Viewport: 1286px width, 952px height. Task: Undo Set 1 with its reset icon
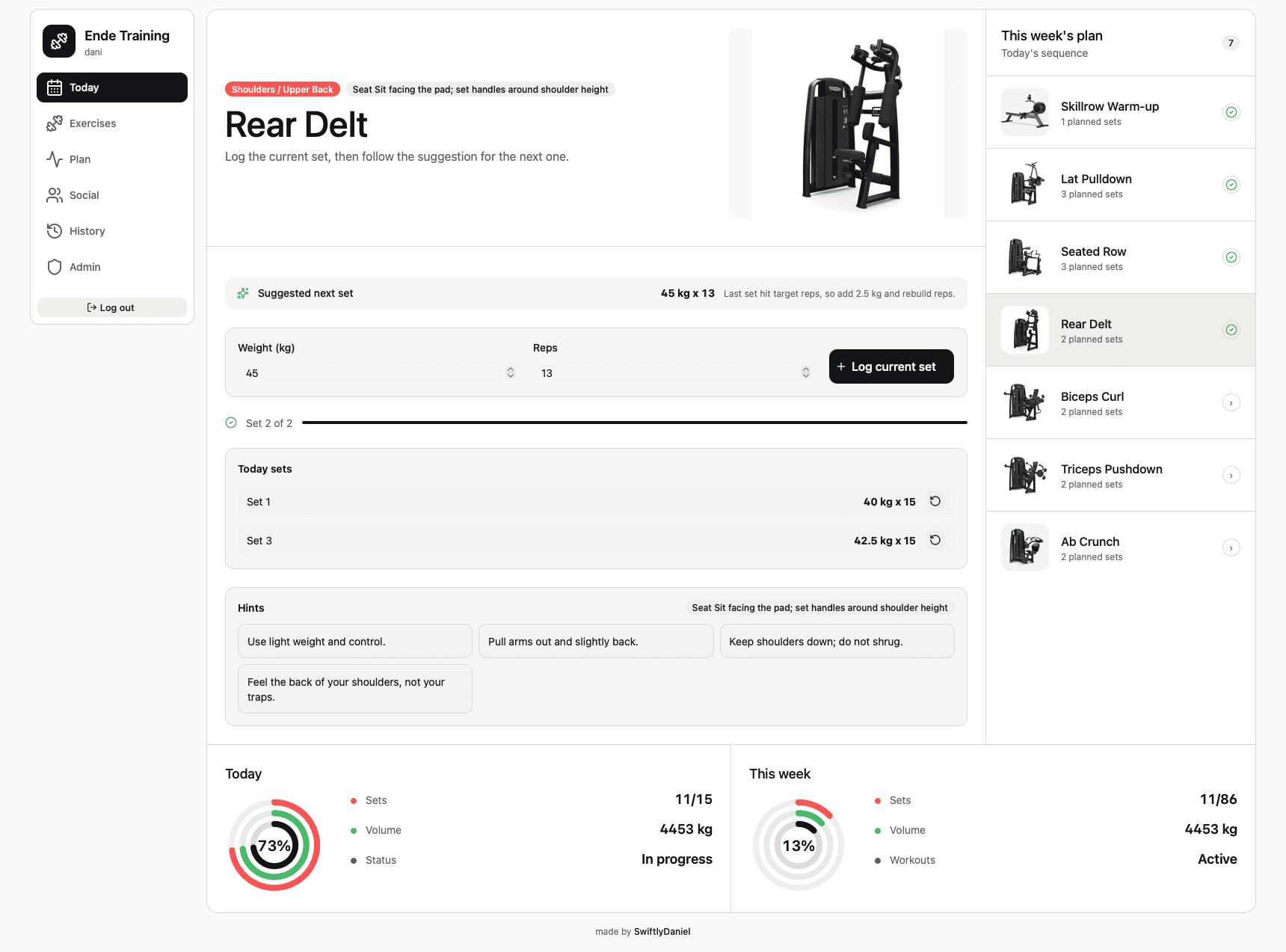pyautogui.click(x=935, y=501)
